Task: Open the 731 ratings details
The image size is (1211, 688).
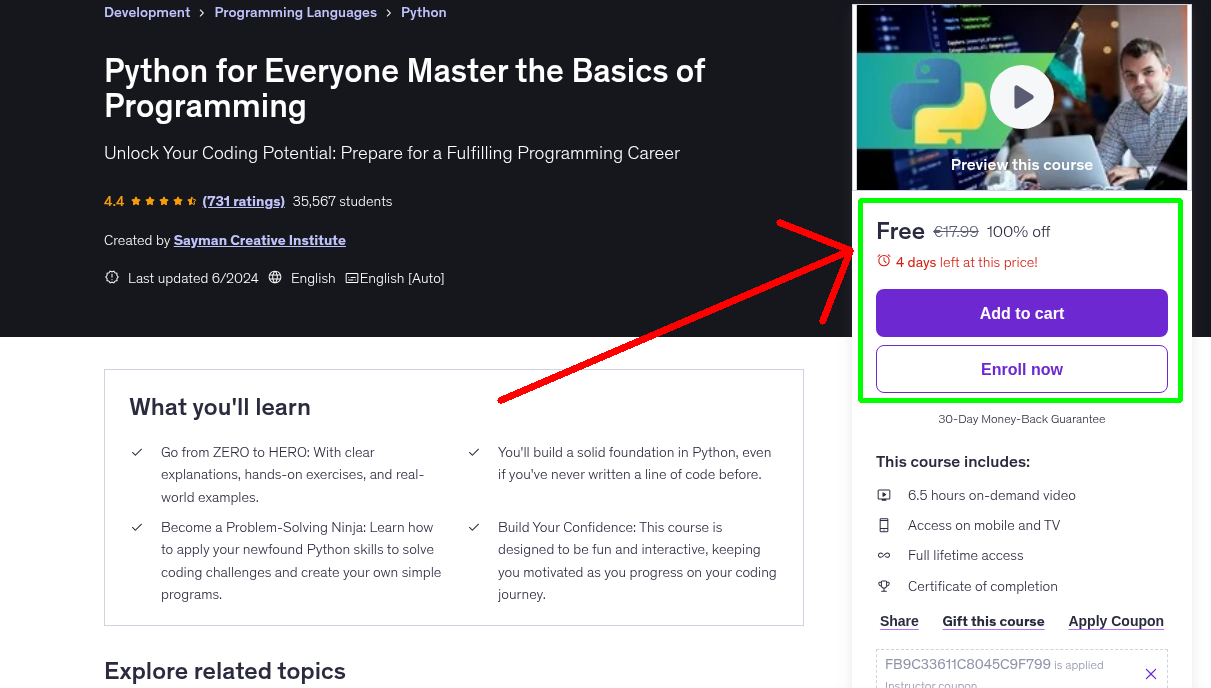Action: click(243, 201)
